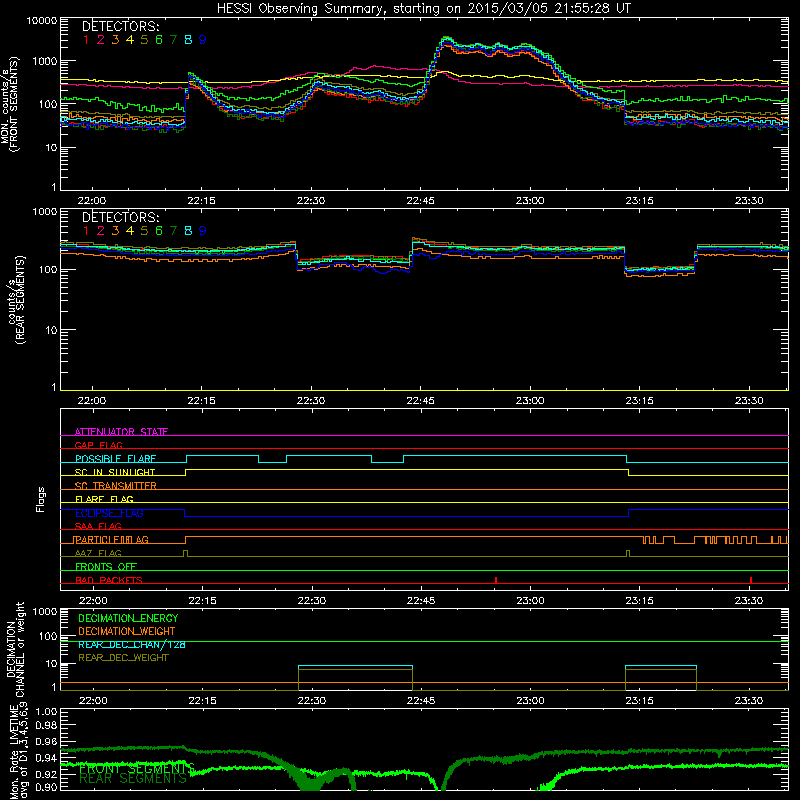Click the GAP FLAG label
This screenshot has width=800, height=800.
coord(98,445)
